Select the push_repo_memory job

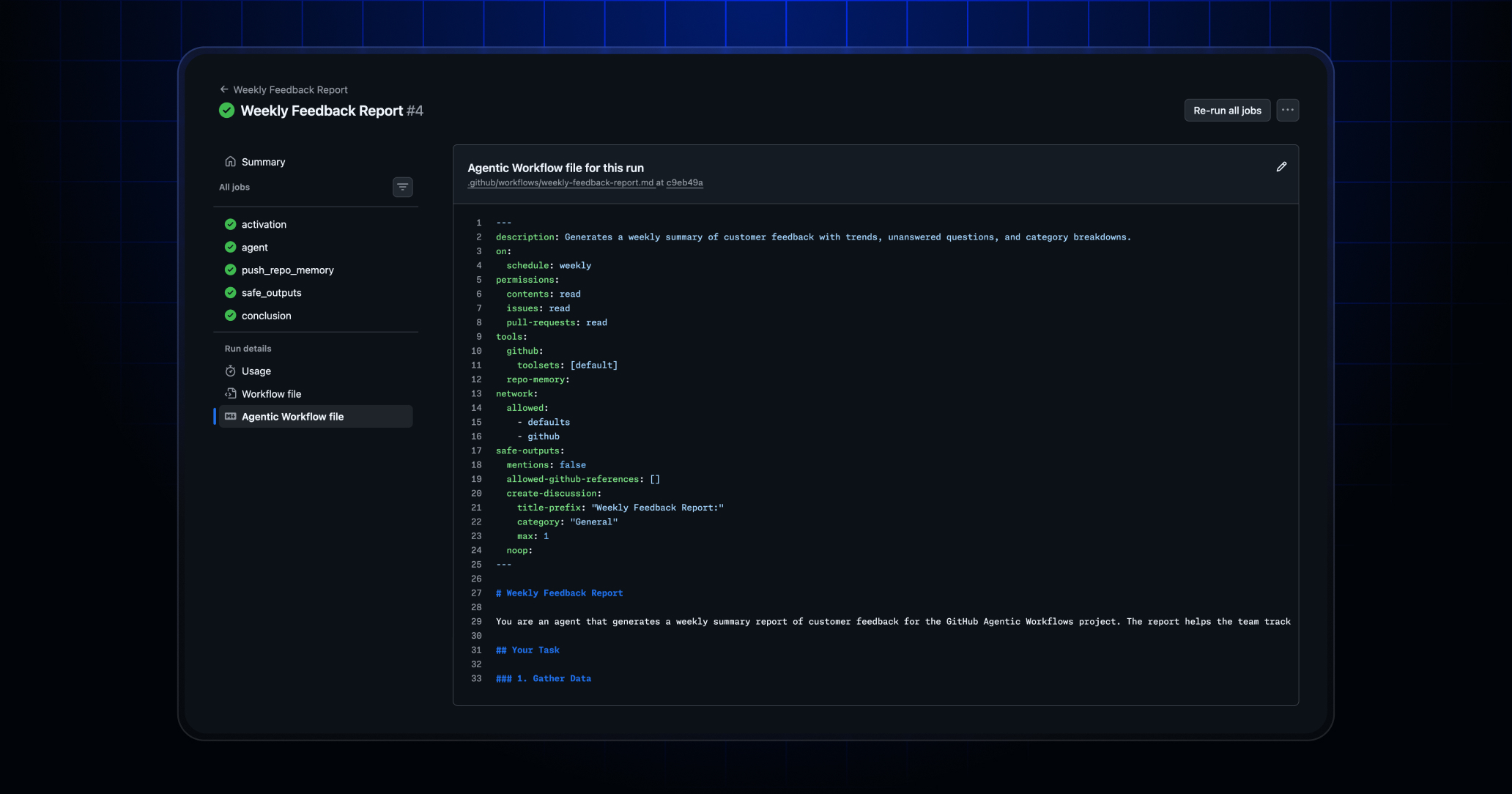coord(287,270)
